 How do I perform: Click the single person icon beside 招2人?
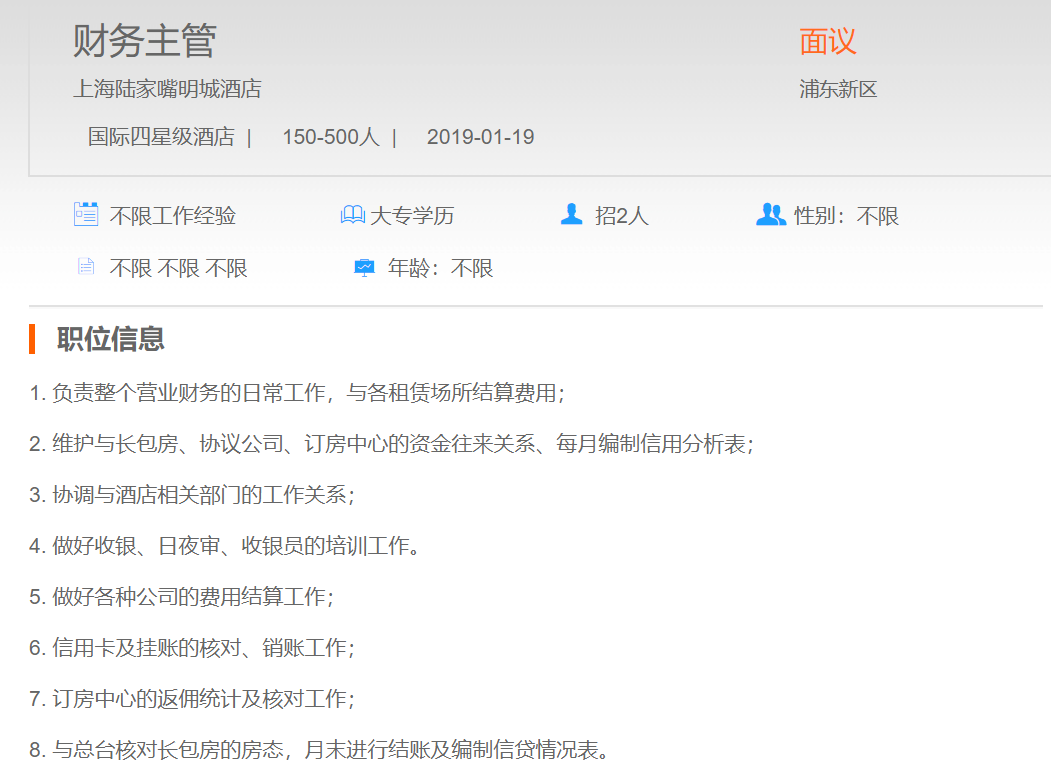tap(571, 214)
